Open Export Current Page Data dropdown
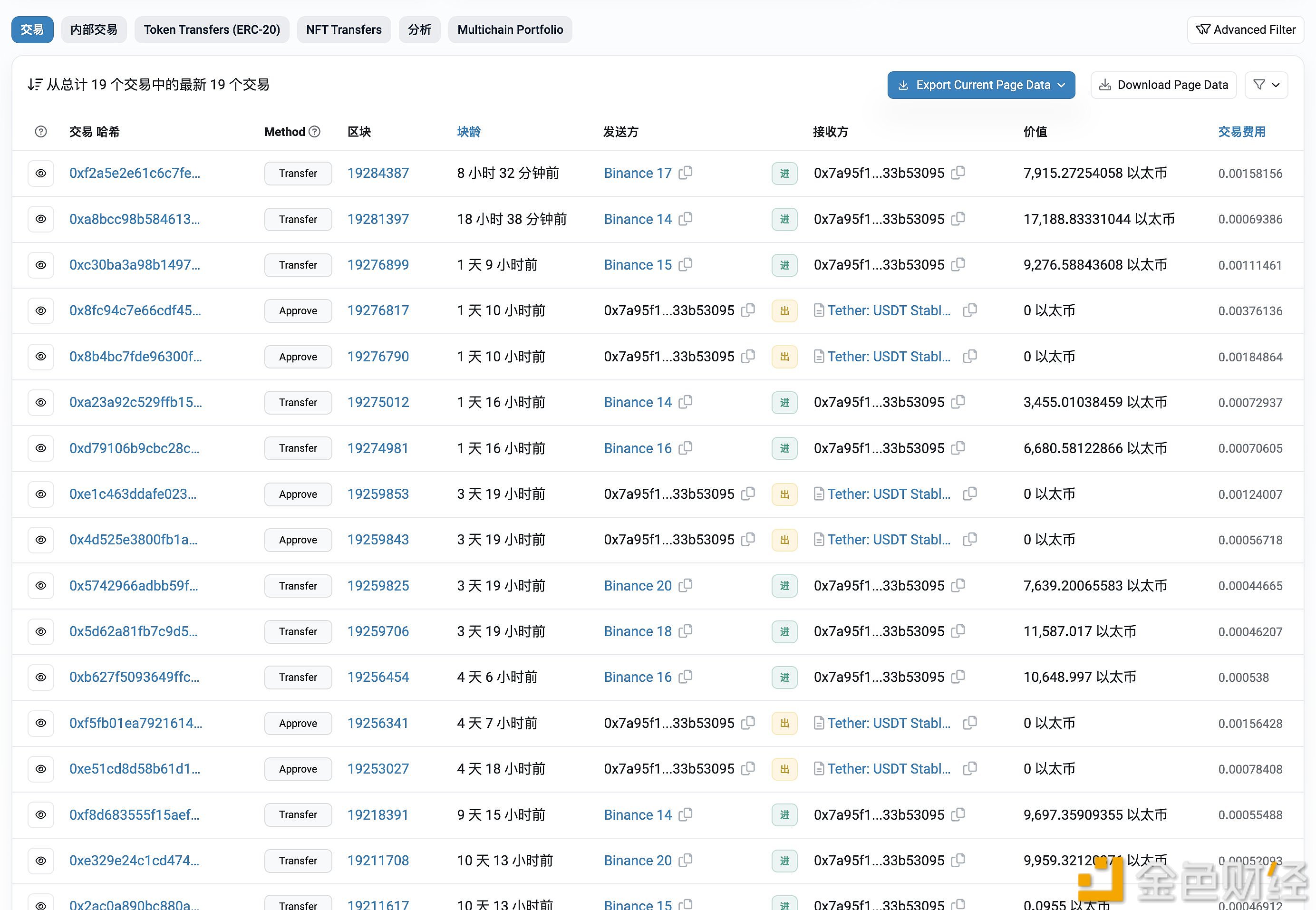This screenshot has height=910, width=1316. [x=981, y=85]
